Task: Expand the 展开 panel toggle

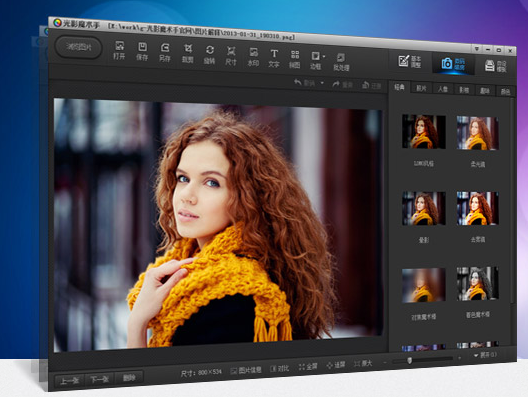Action: click(x=485, y=355)
